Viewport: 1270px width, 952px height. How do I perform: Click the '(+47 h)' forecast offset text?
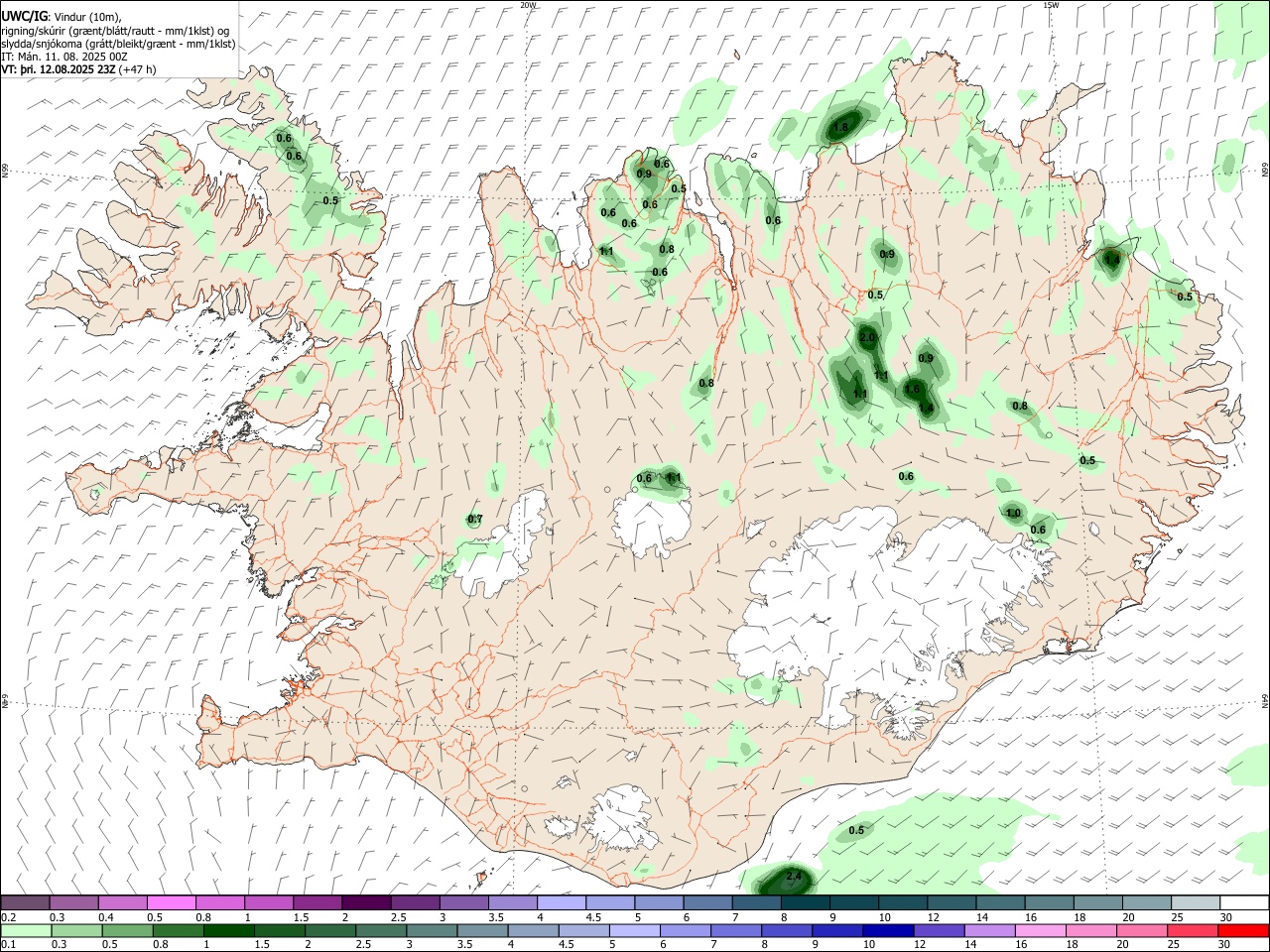point(138,69)
